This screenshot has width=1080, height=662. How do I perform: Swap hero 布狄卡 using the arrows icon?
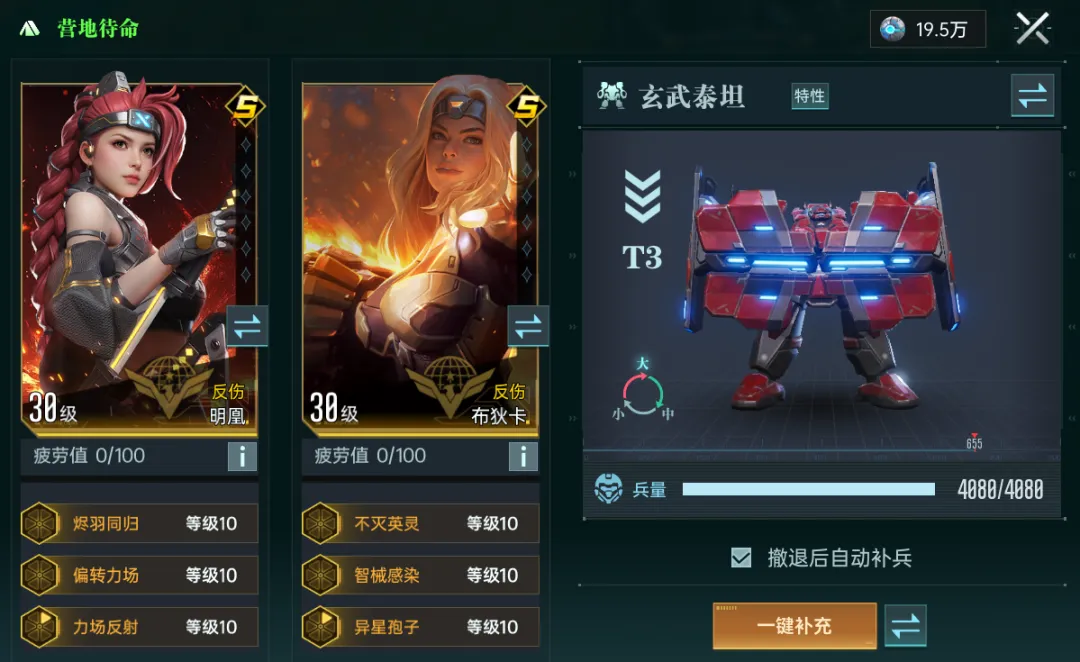(x=528, y=327)
